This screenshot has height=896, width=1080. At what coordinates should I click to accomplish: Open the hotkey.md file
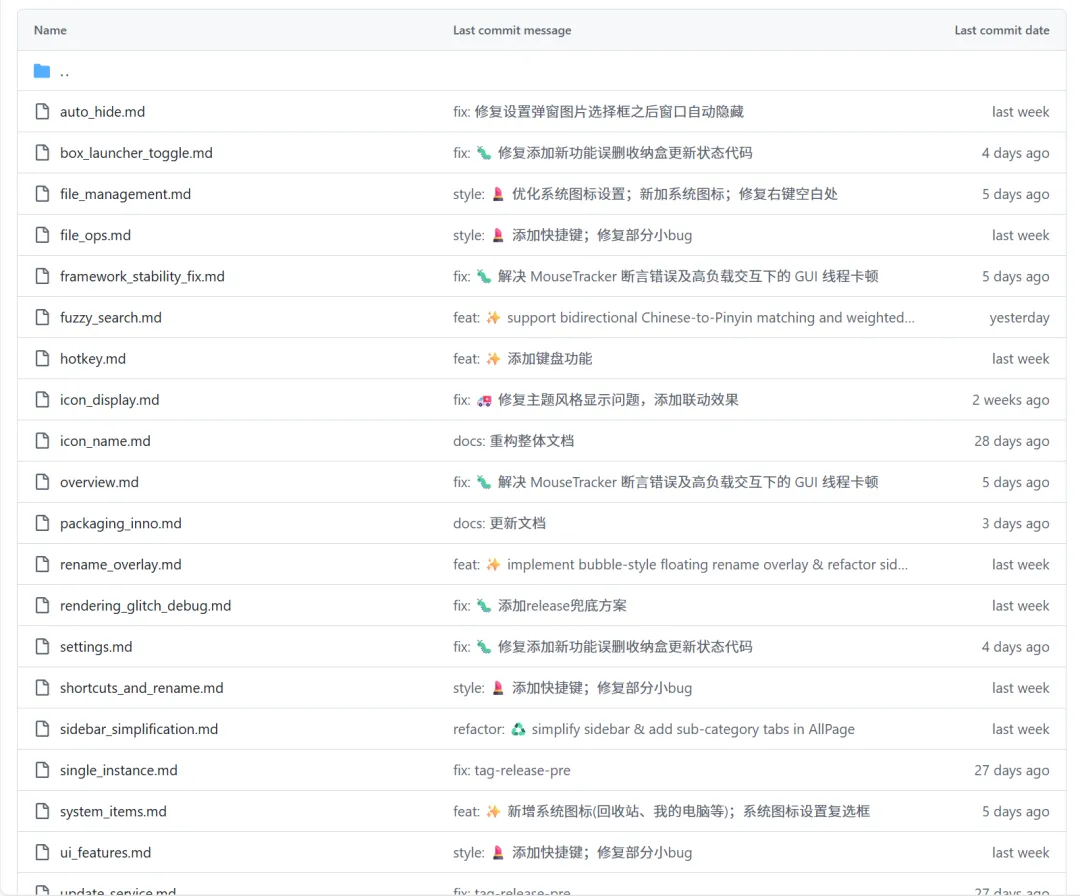(x=92, y=359)
